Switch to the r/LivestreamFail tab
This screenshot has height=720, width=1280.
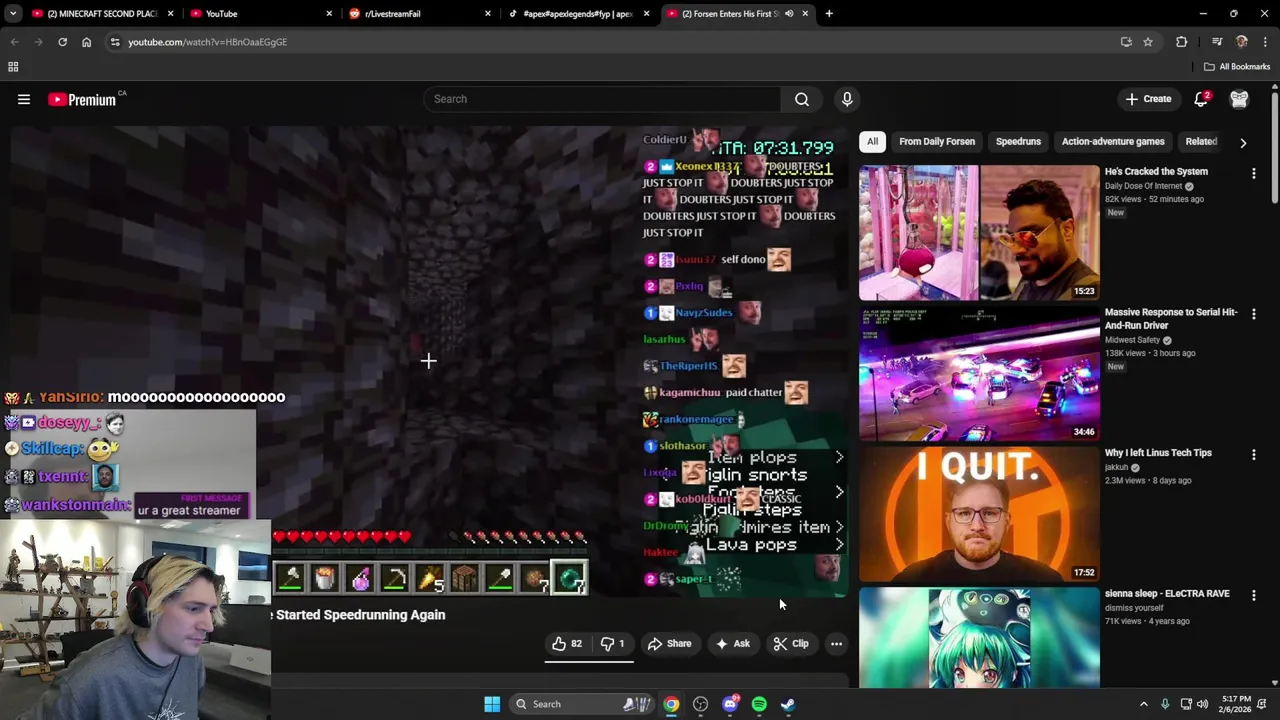pos(420,14)
